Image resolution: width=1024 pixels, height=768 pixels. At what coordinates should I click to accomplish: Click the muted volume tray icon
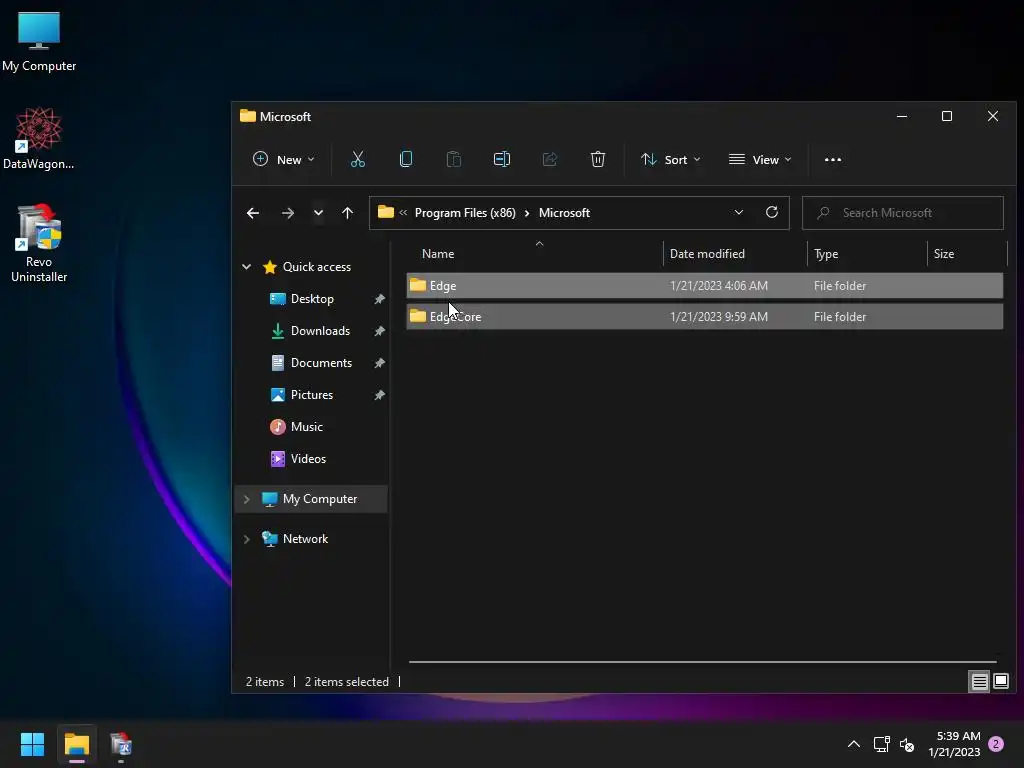click(907, 744)
